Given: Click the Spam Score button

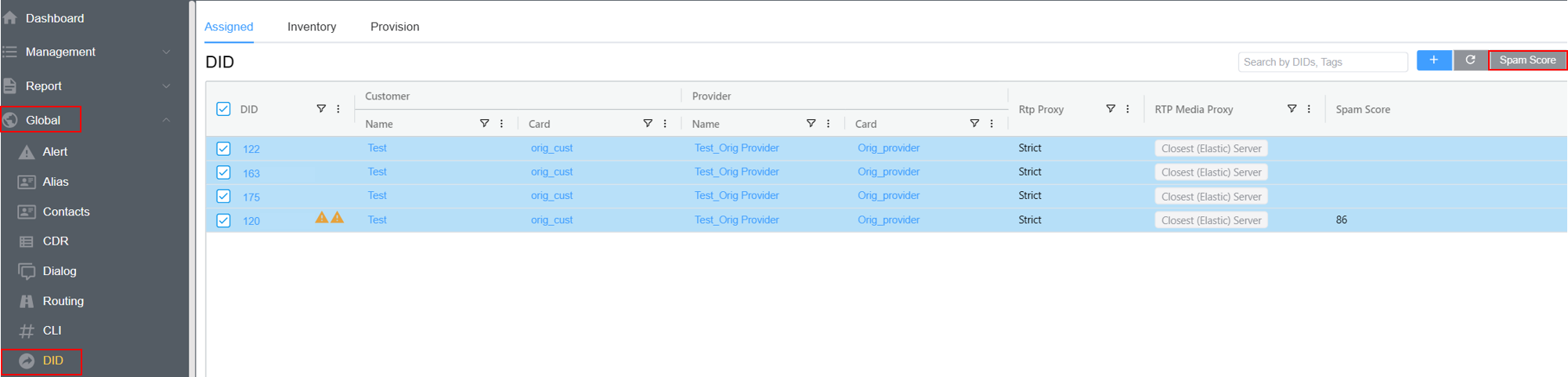Looking at the screenshot, I should (1527, 60).
